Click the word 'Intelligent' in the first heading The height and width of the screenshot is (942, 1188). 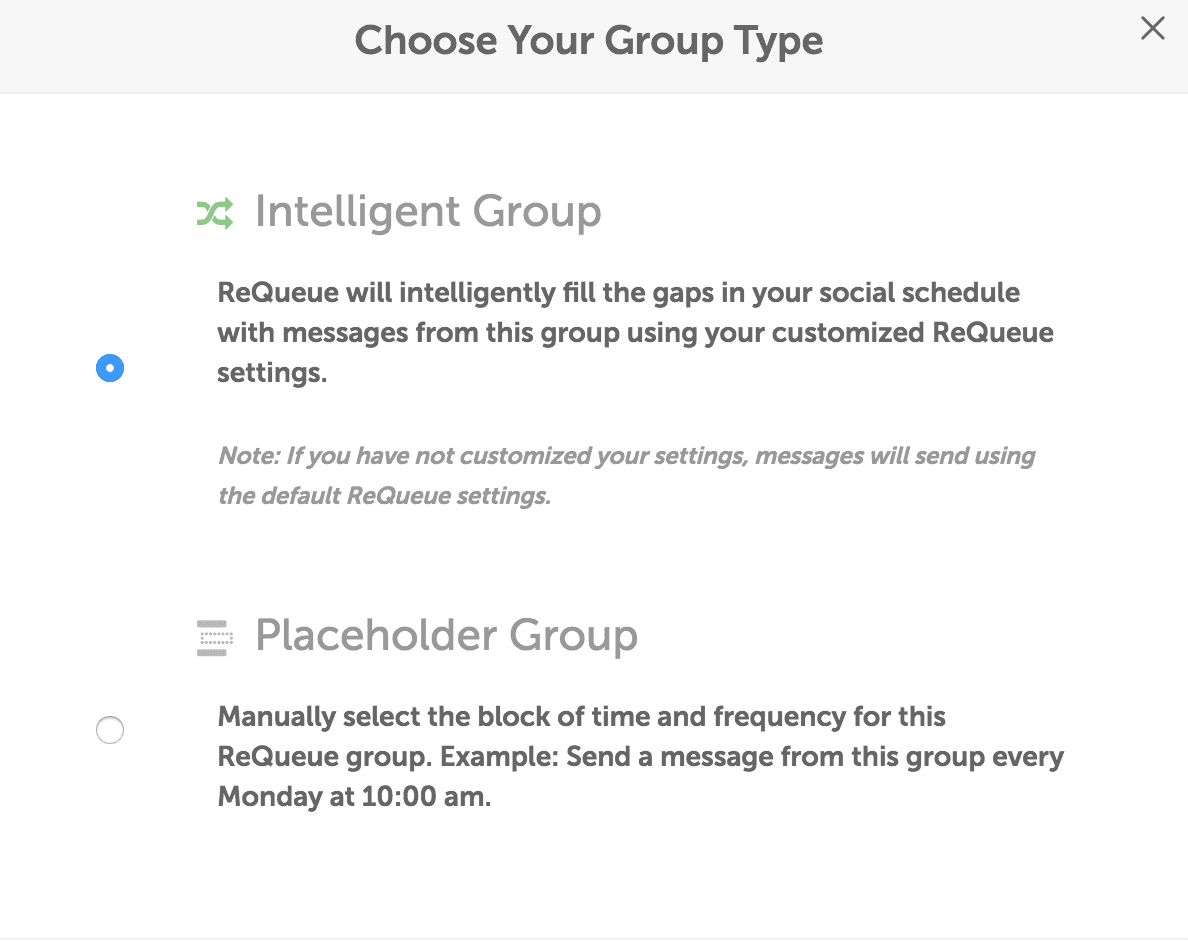coord(358,212)
